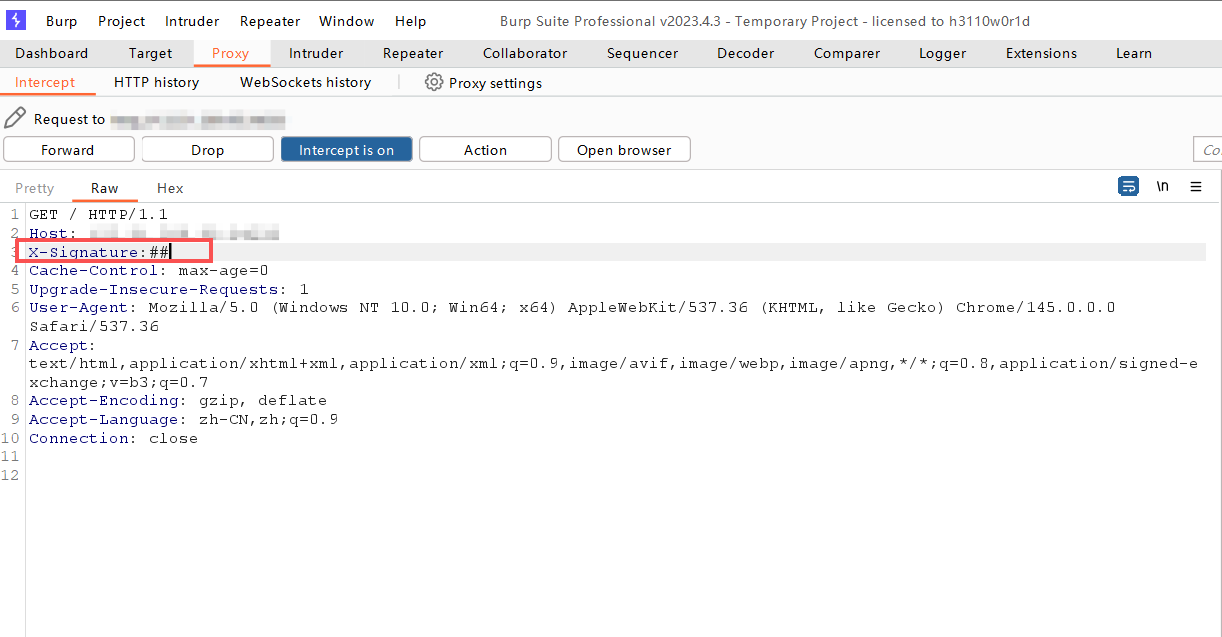This screenshot has width=1222, height=637.
Task: Open the Burp menu
Action: [x=61, y=21]
